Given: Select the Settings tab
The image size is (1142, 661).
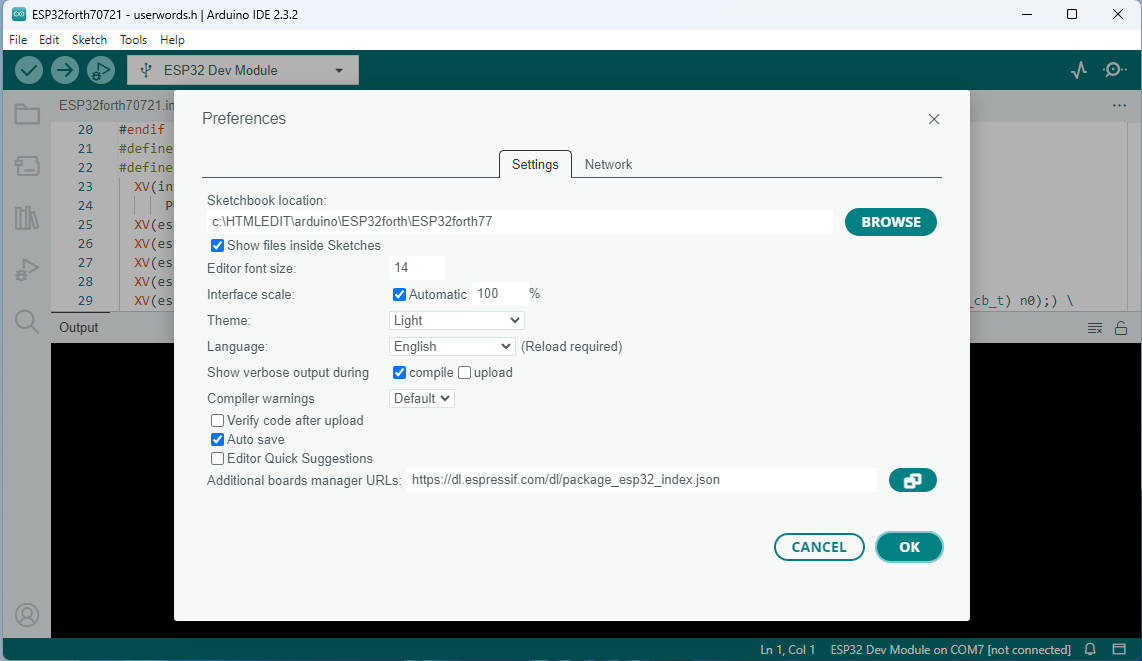Looking at the screenshot, I should tap(535, 165).
